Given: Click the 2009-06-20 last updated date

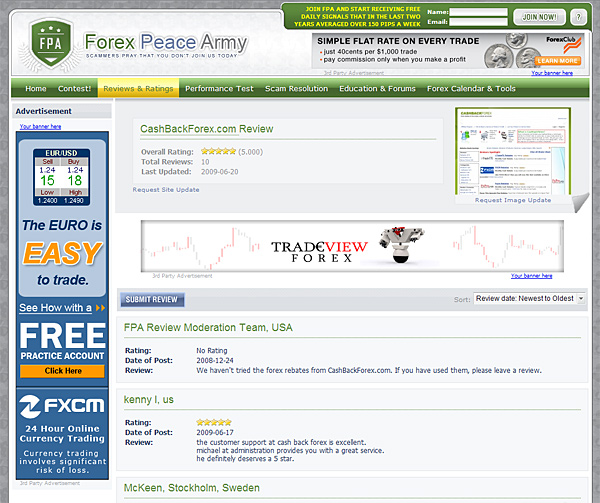Looking at the screenshot, I should point(220,172).
